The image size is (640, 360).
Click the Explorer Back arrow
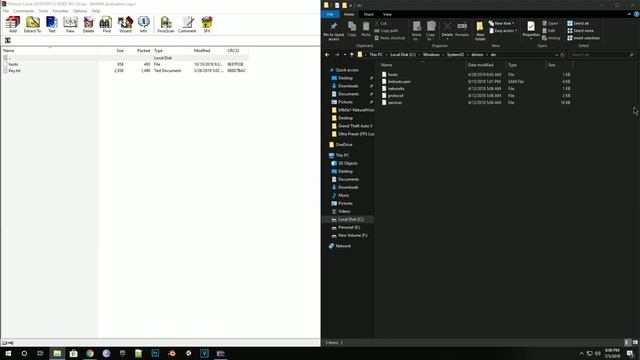pos(327,55)
